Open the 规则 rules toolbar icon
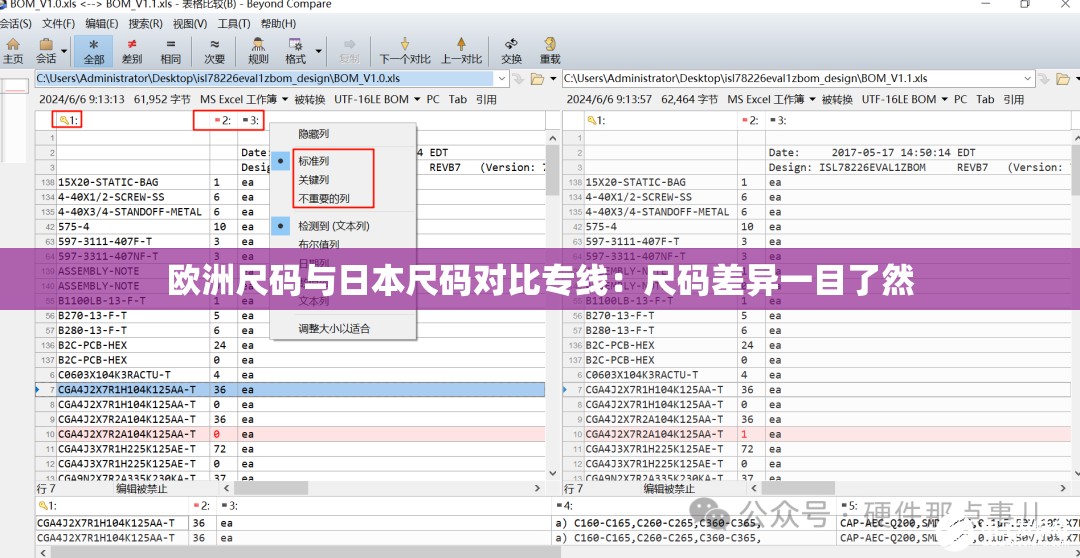This screenshot has height=558, width=1080. (x=258, y=51)
